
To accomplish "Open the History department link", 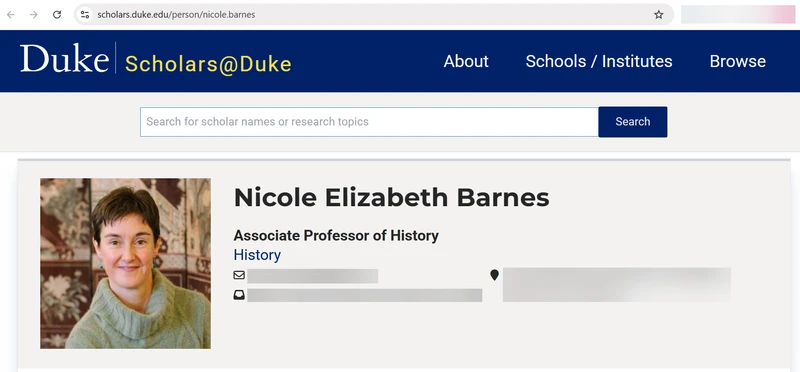I will [x=257, y=255].
